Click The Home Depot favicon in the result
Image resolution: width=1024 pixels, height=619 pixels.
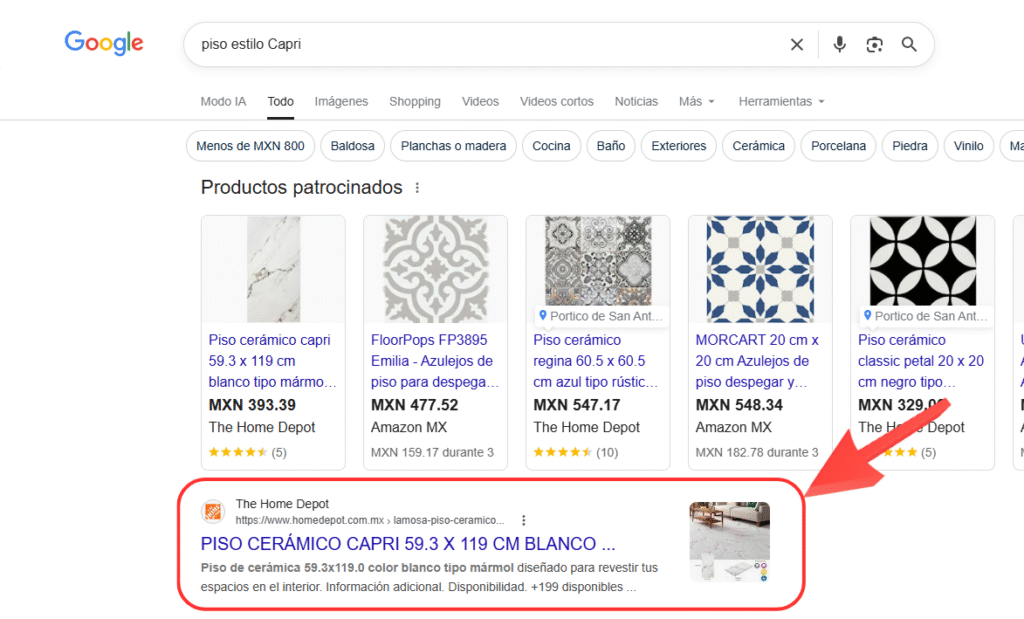(x=213, y=511)
